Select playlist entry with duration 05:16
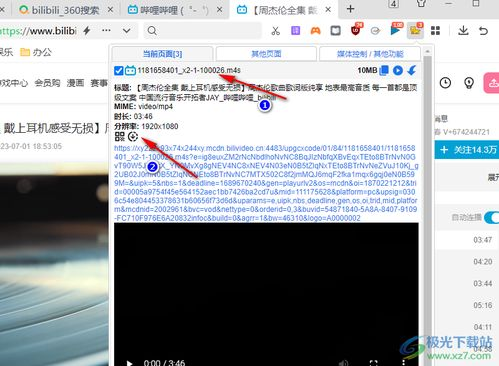 point(482,305)
